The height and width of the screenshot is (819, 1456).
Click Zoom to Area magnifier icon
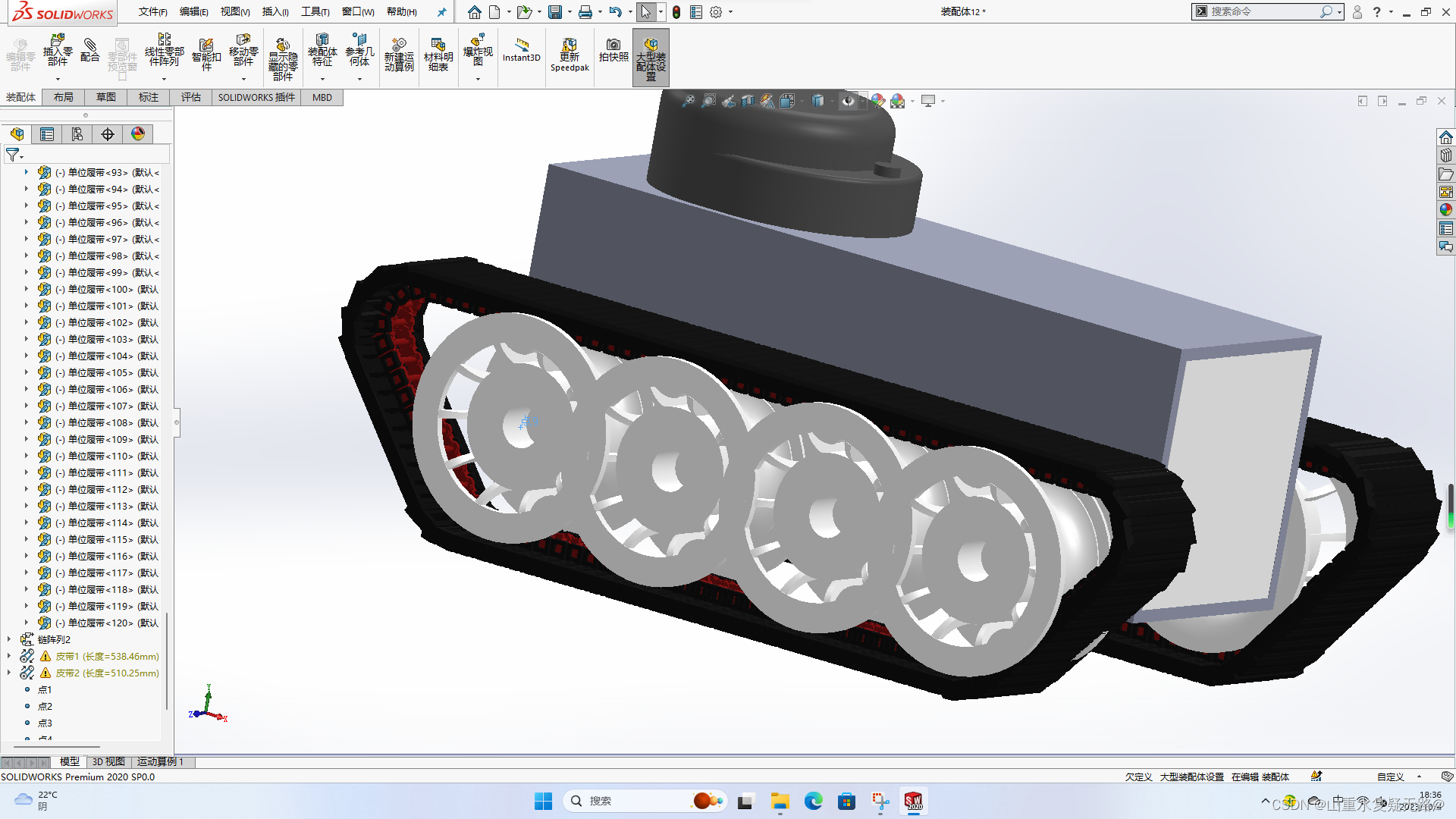(x=708, y=101)
